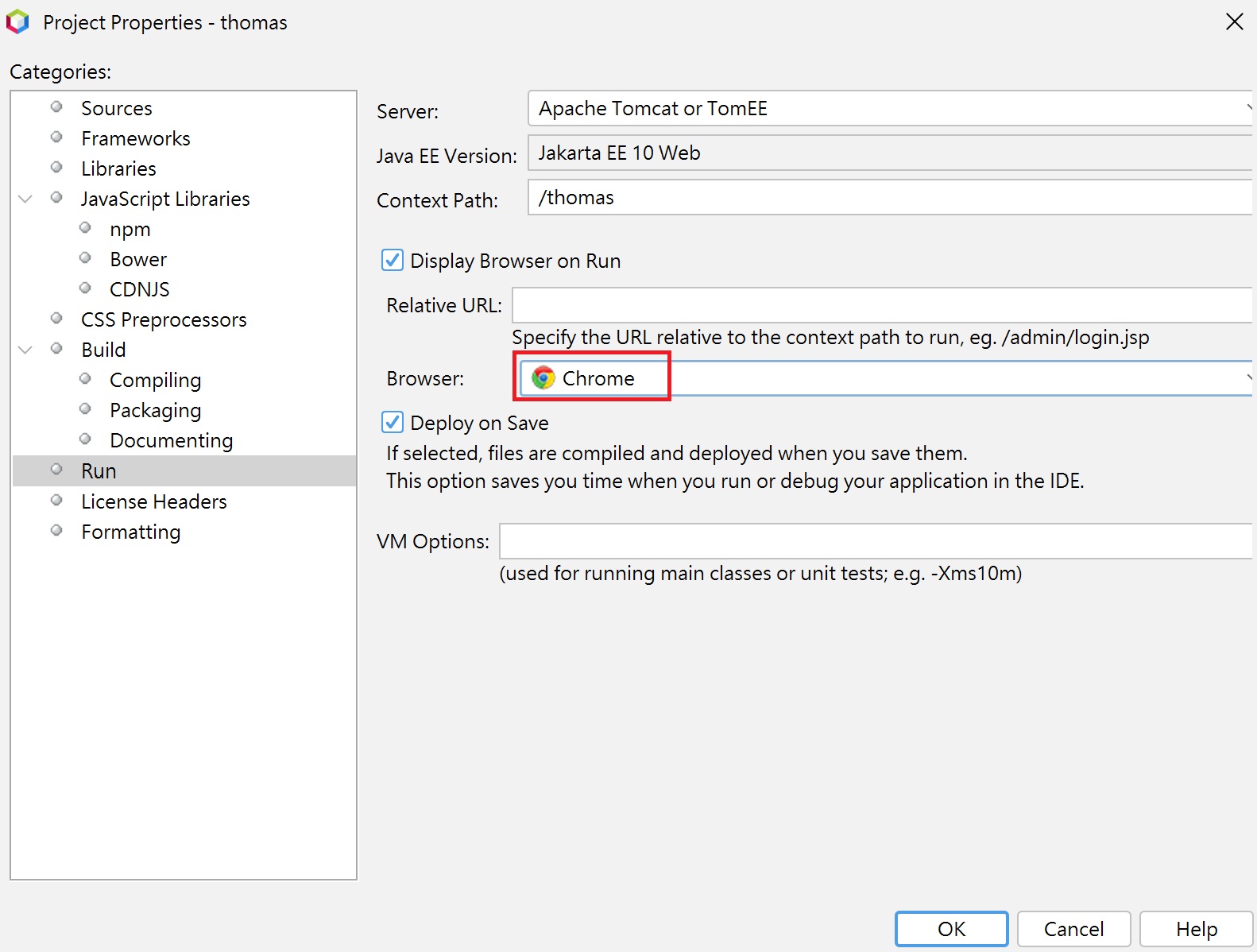Click the 'Java EE Version:' label

click(447, 156)
